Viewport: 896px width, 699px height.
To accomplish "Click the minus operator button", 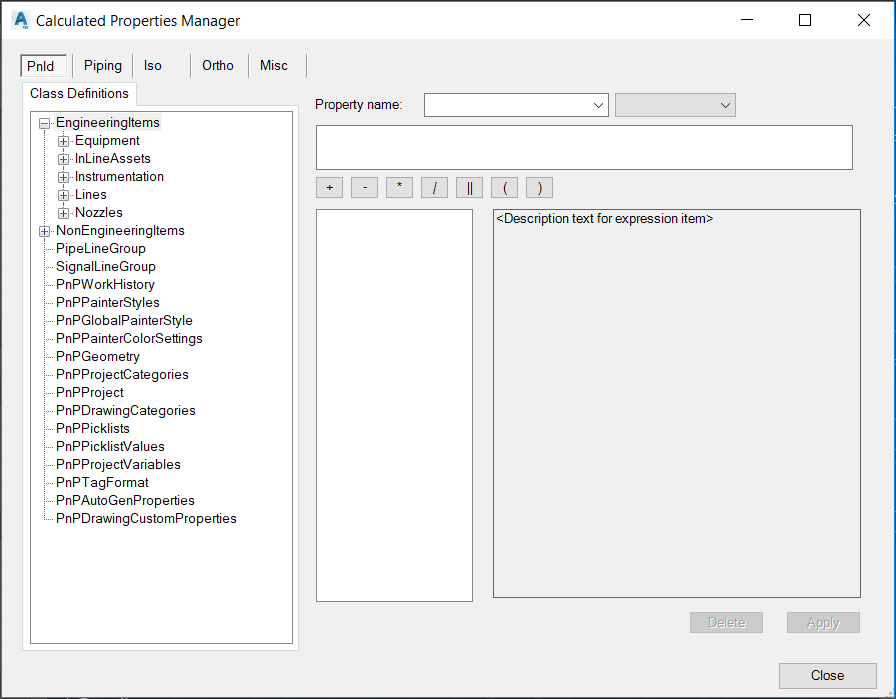I will tap(364, 187).
